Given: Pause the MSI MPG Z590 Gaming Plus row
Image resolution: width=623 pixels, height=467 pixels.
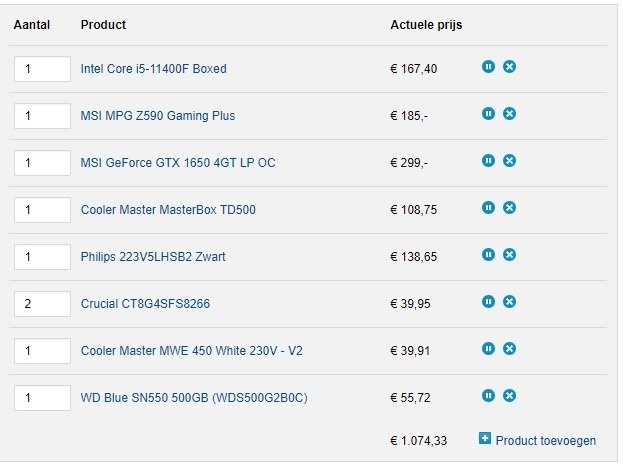Looking at the screenshot, I should point(488,114).
